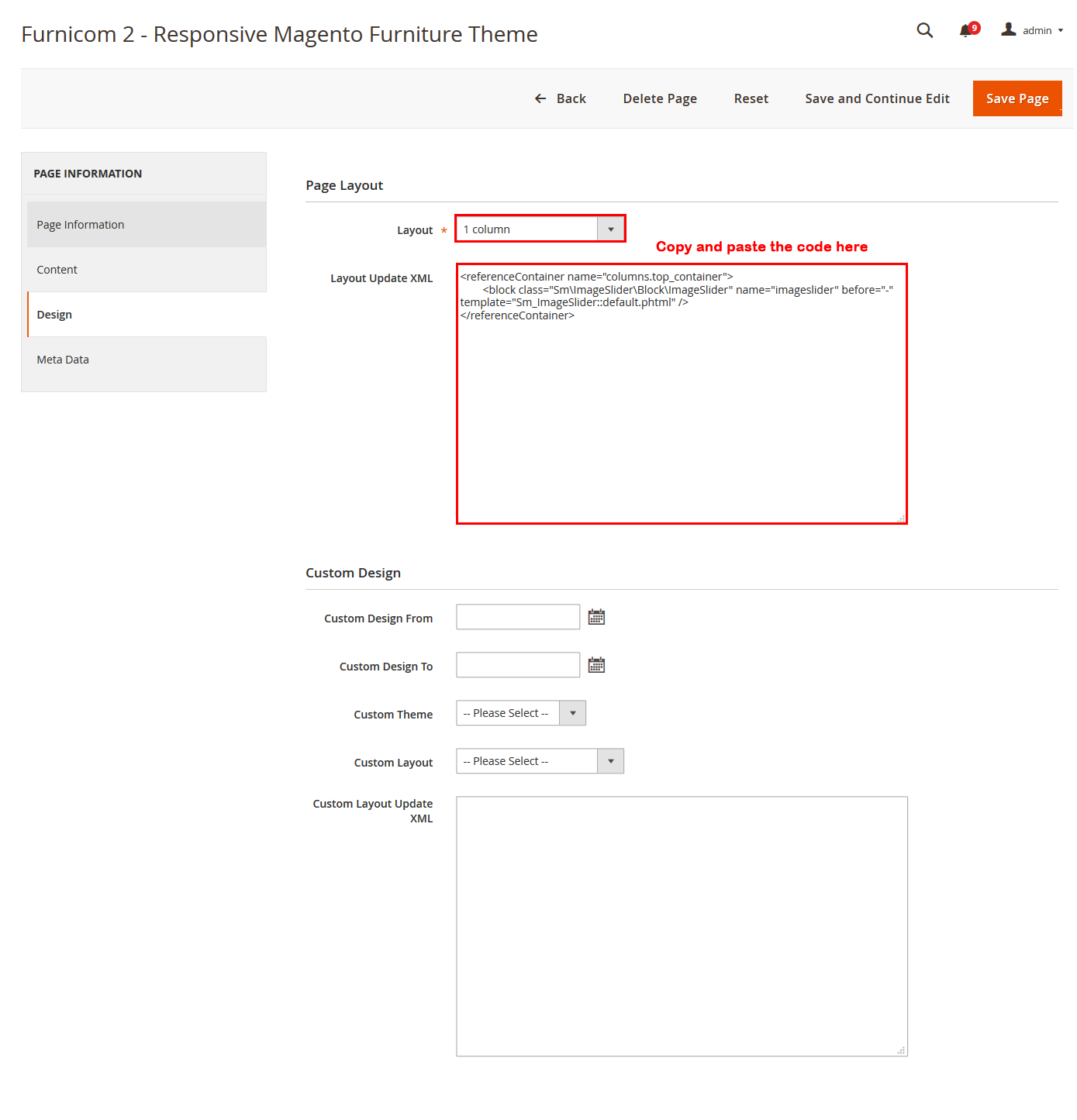The height and width of the screenshot is (1120, 1077).
Task: Click the Reset button
Action: [x=751, y=98]
